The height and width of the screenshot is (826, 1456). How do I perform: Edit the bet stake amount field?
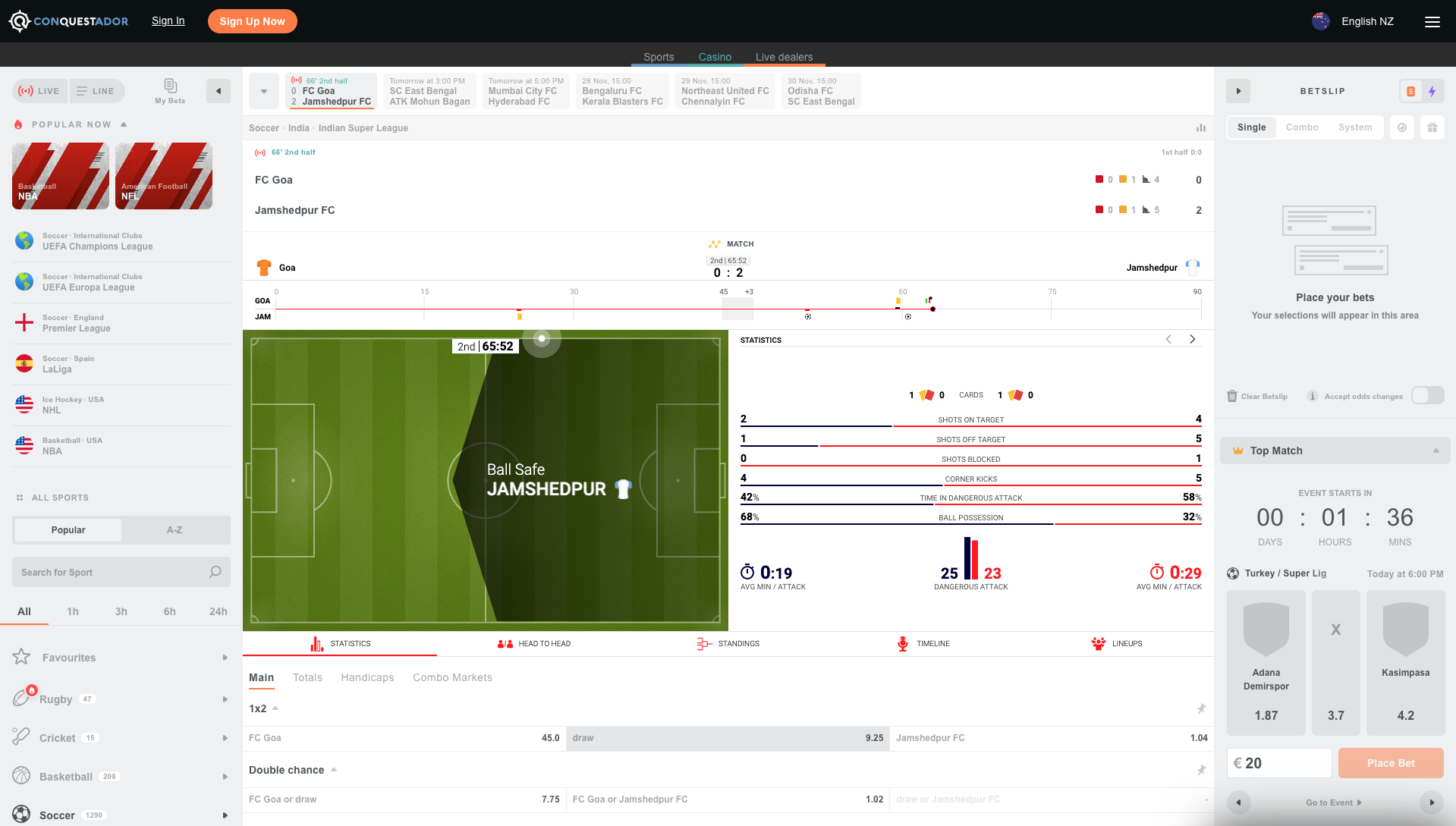point(1279,763)
